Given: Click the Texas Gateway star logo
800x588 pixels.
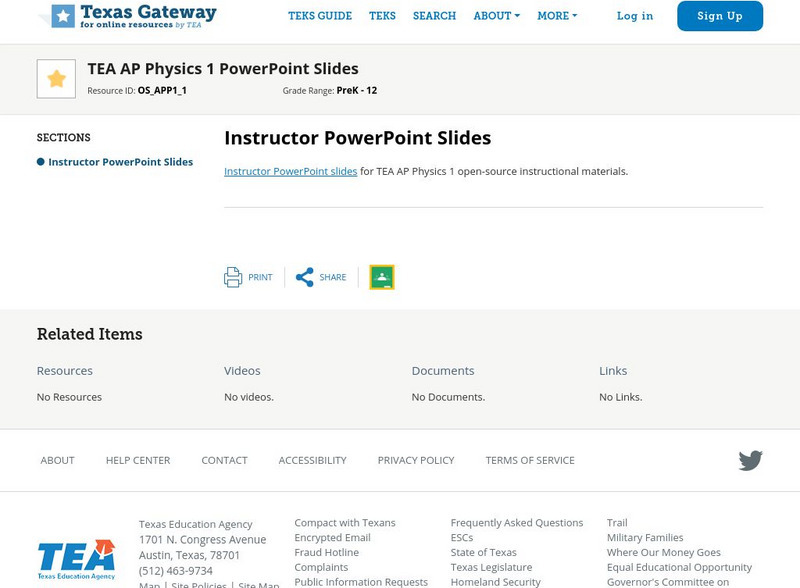Looking at the screenshot, I should 57,17.
